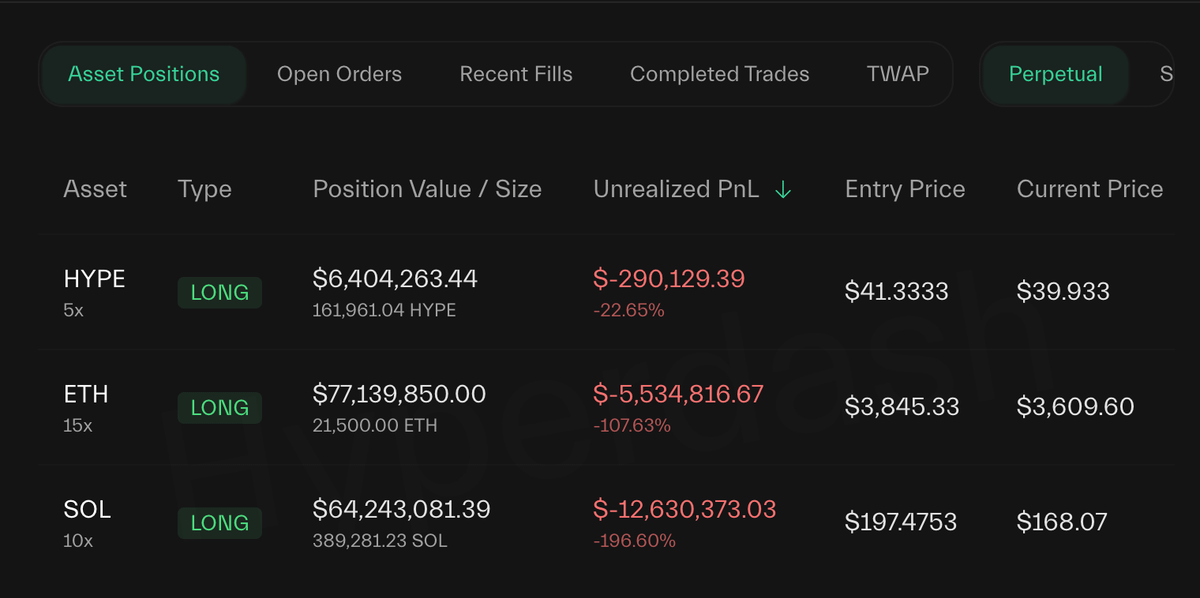Click the LONG badge in ETH row

[219, 408]
